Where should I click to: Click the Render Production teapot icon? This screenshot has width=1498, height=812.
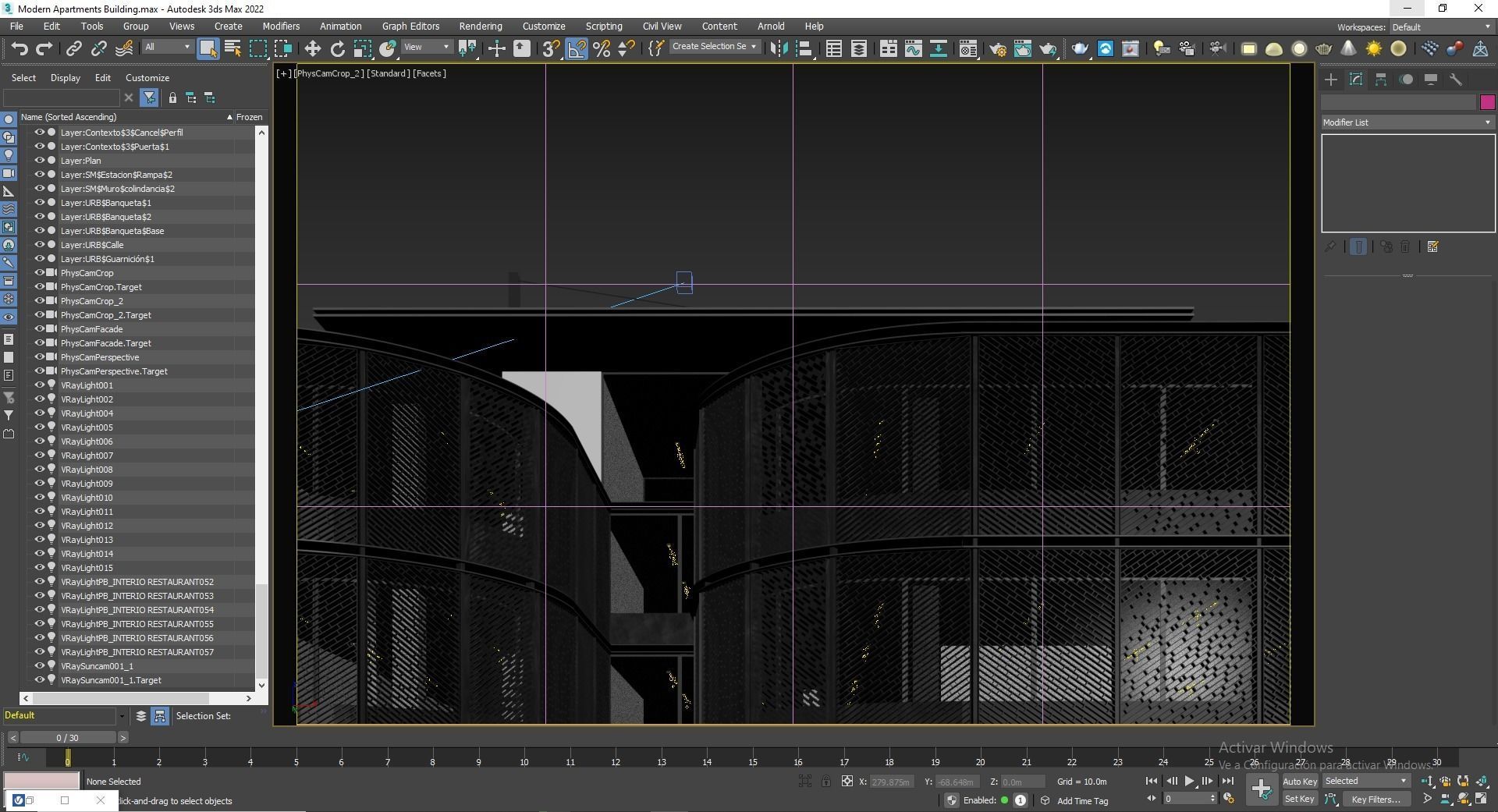[x=1048, y=48]
